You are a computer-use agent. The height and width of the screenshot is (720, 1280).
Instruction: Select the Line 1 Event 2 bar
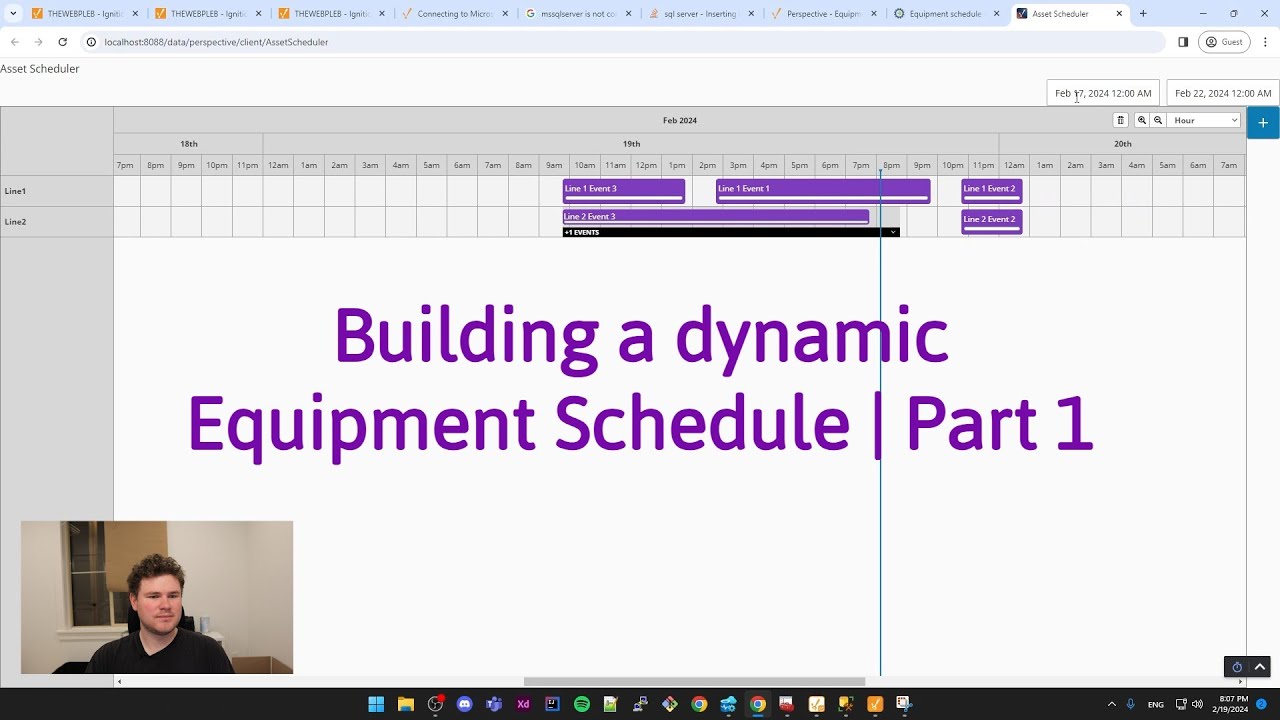pos(992,191)
